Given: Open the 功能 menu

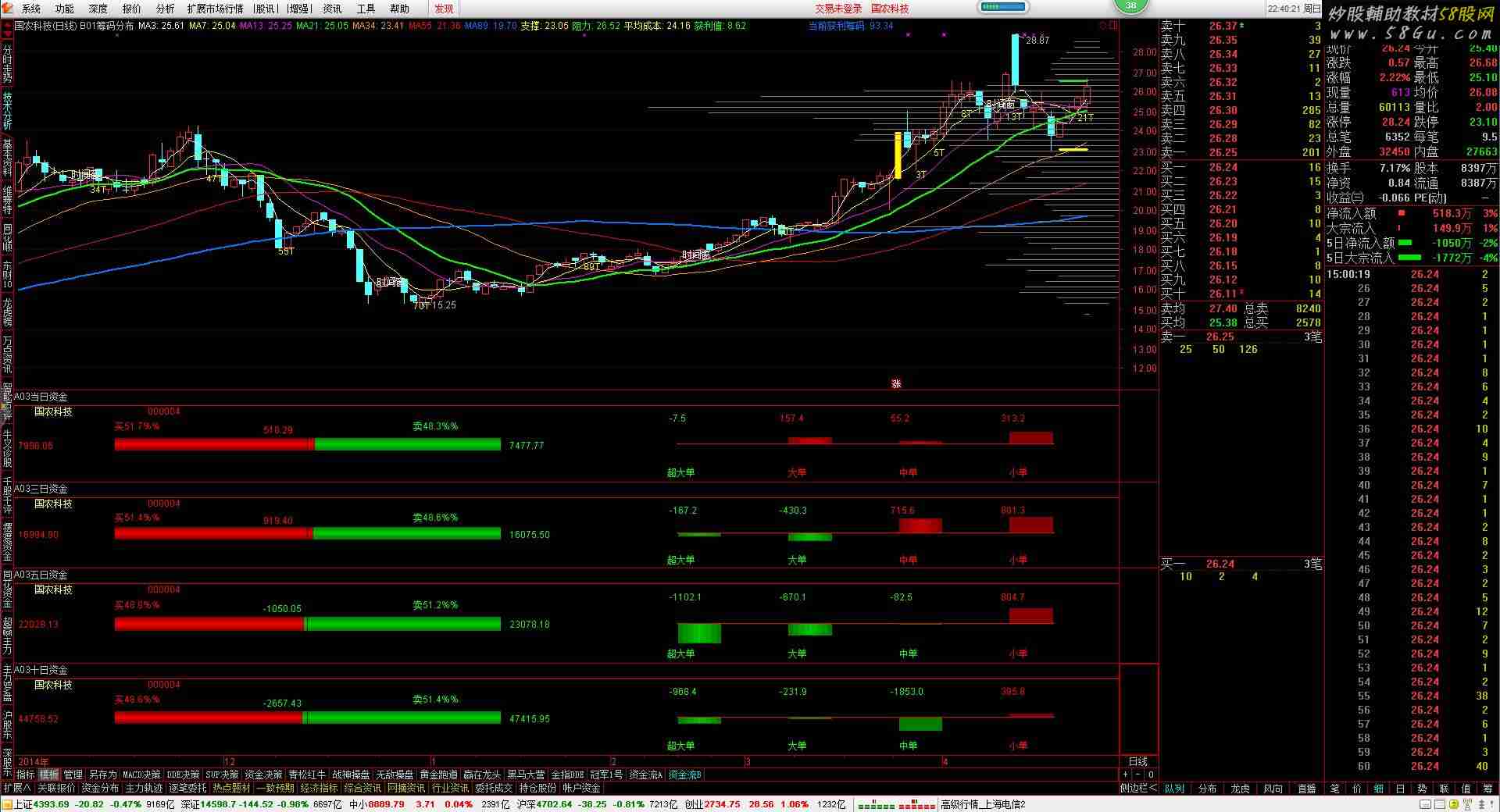Looking at the screenshot, I should coord(65,9).
